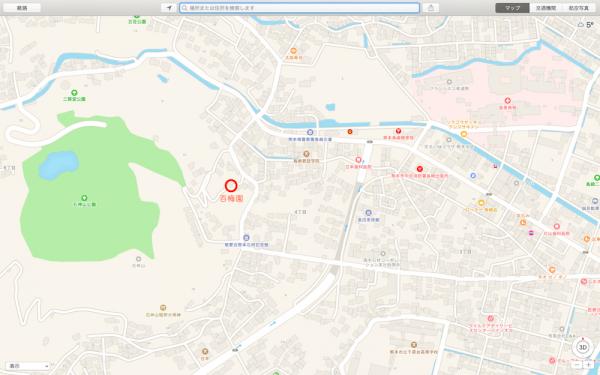Switch to the 航空写真 satellite tab
Image resolution: width=600 pixels, height=375 pixels.
click(579, 8)
